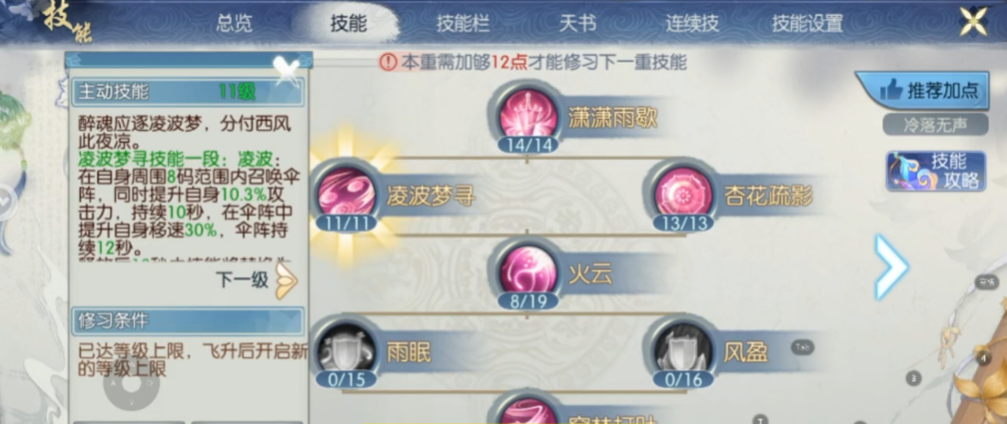Go to next skill page arrow
The image size is (1007, 424).
pos(891,266)
